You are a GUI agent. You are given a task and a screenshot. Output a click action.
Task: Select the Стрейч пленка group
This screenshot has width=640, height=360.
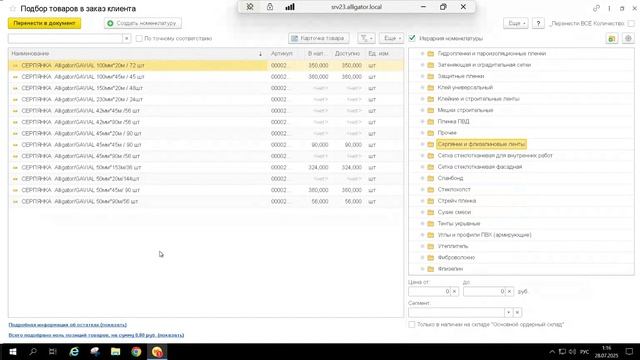[457, 201]
